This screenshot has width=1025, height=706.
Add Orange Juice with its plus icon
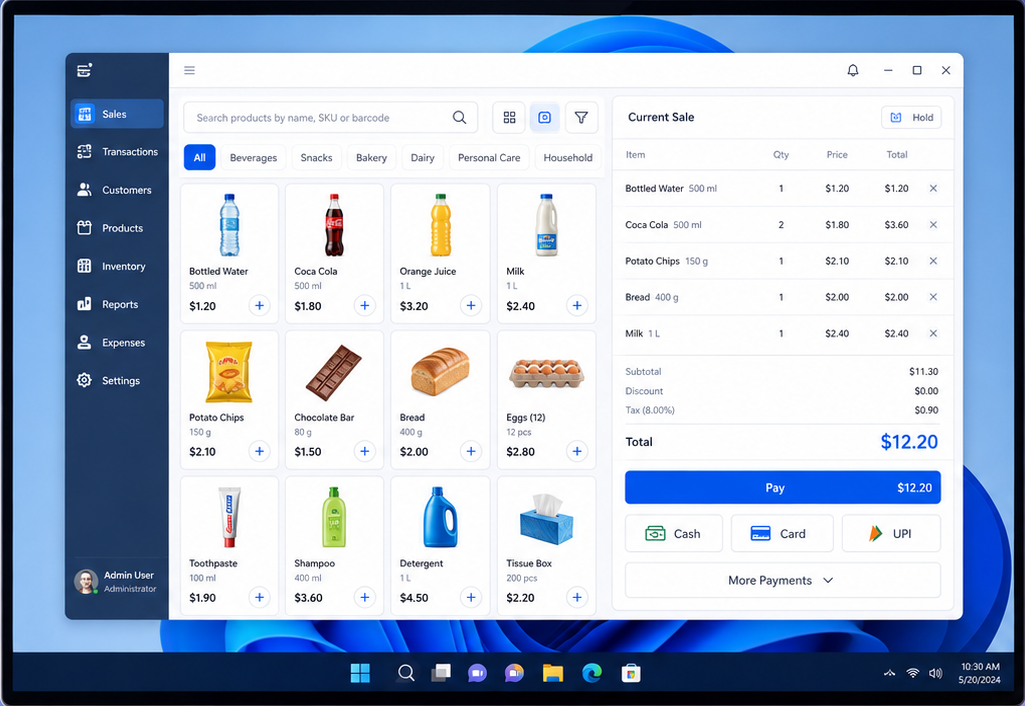click(471, 305)
